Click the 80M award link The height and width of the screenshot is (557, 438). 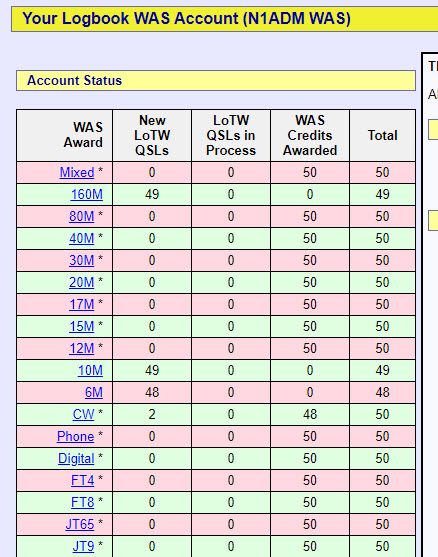(x=81, y=217)
